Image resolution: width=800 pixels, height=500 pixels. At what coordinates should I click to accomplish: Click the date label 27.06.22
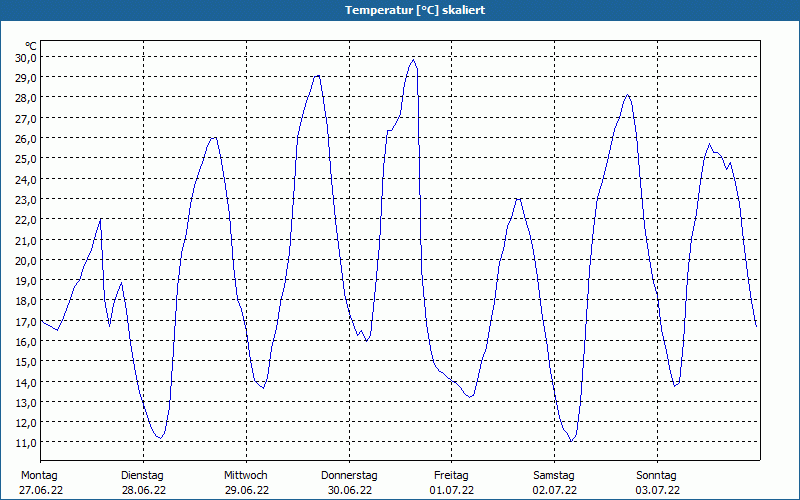pyautogui.click(x=40, y=490)
